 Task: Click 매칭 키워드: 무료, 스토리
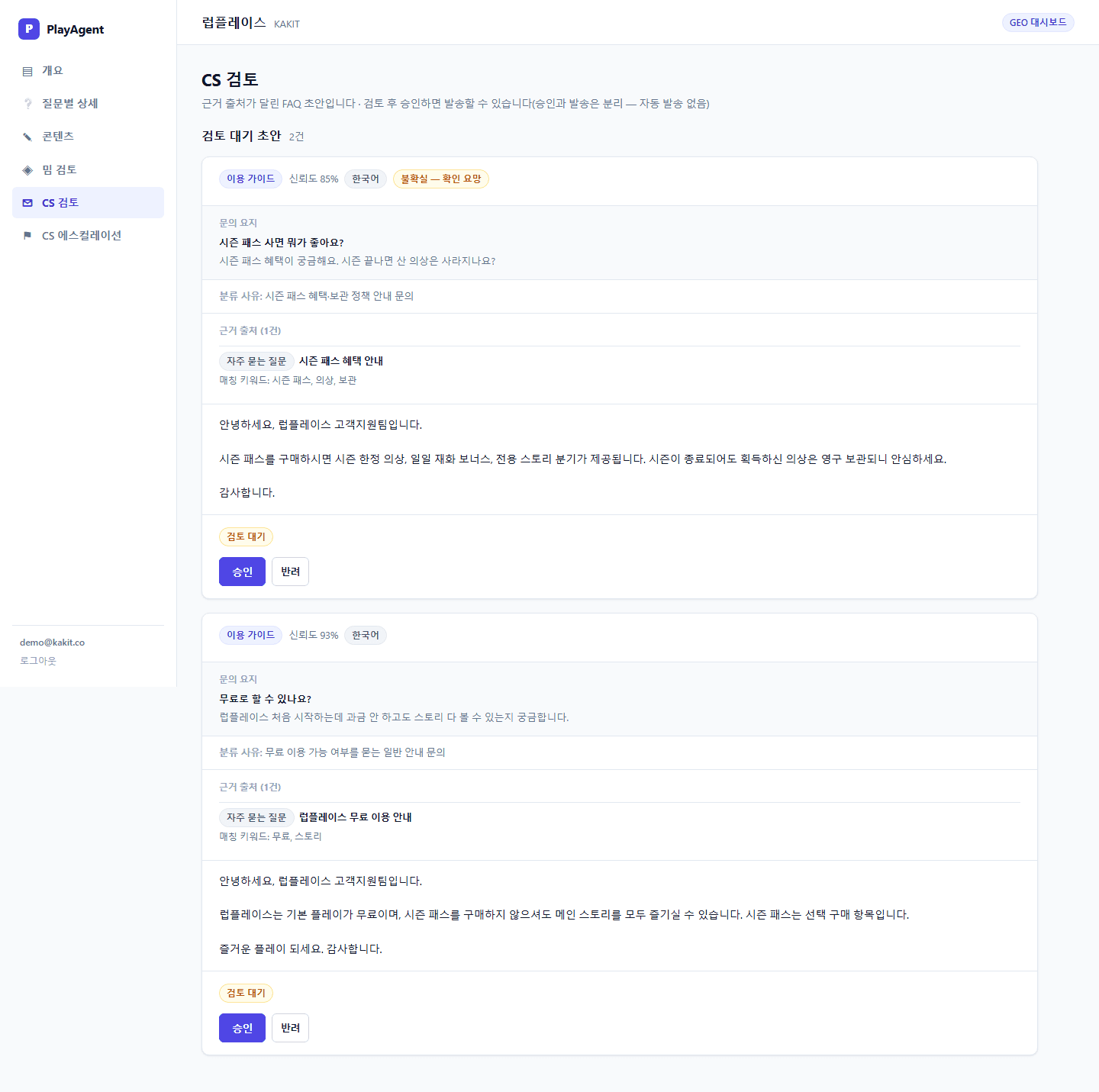point(270,836)
